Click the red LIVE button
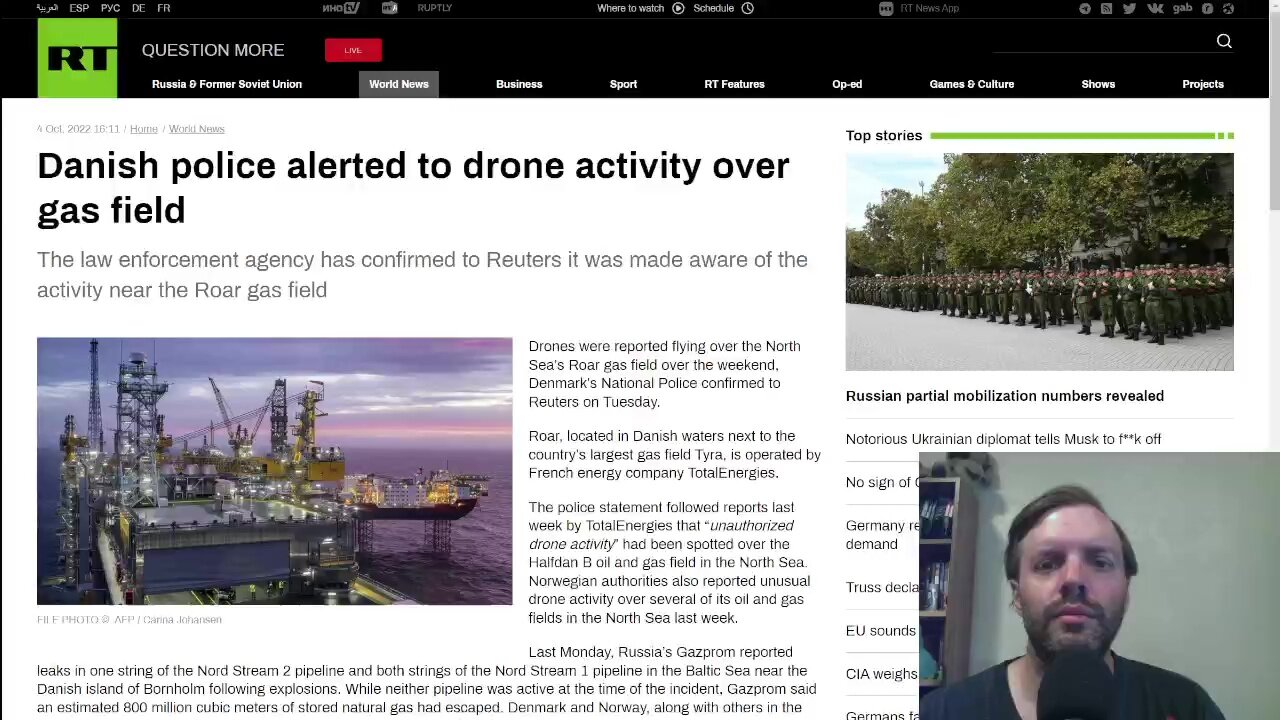 [x=353, y=50]
